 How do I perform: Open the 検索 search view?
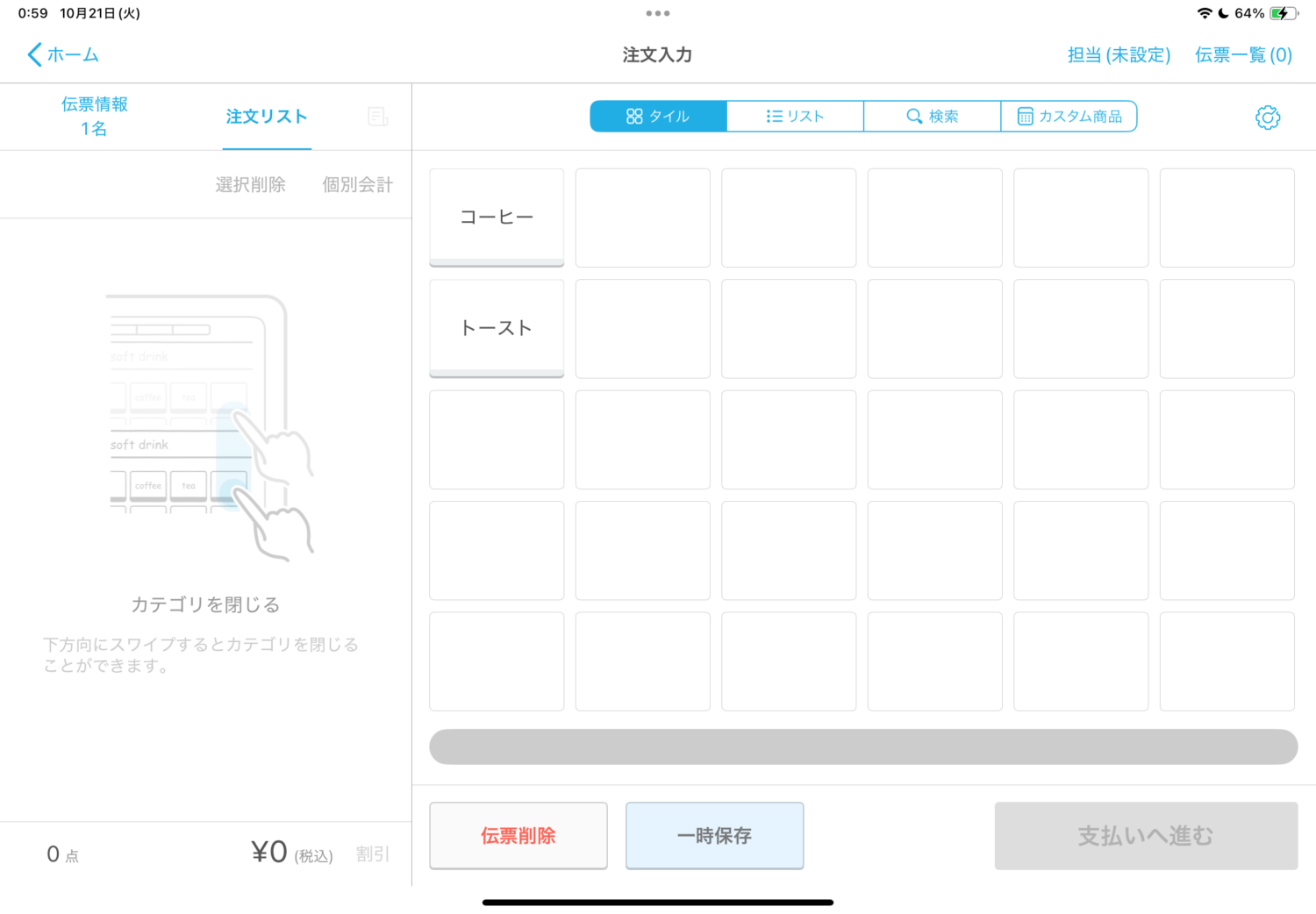click(x=932, y=117)
